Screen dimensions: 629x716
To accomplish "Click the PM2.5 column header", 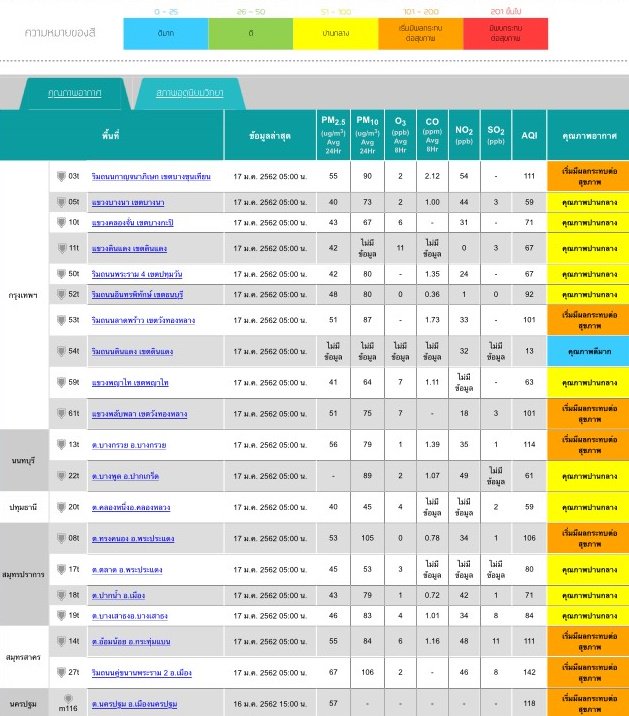I will [333, 135].
